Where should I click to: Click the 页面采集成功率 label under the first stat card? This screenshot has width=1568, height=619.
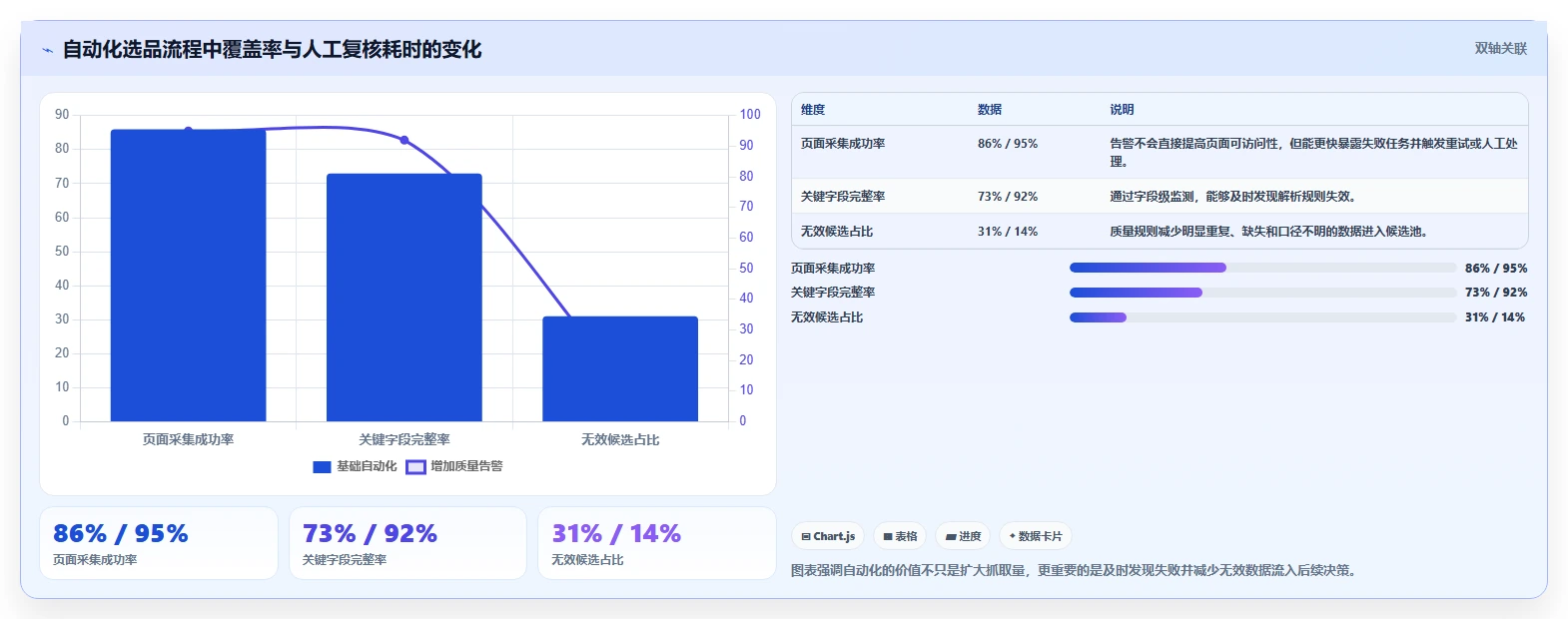95,560
